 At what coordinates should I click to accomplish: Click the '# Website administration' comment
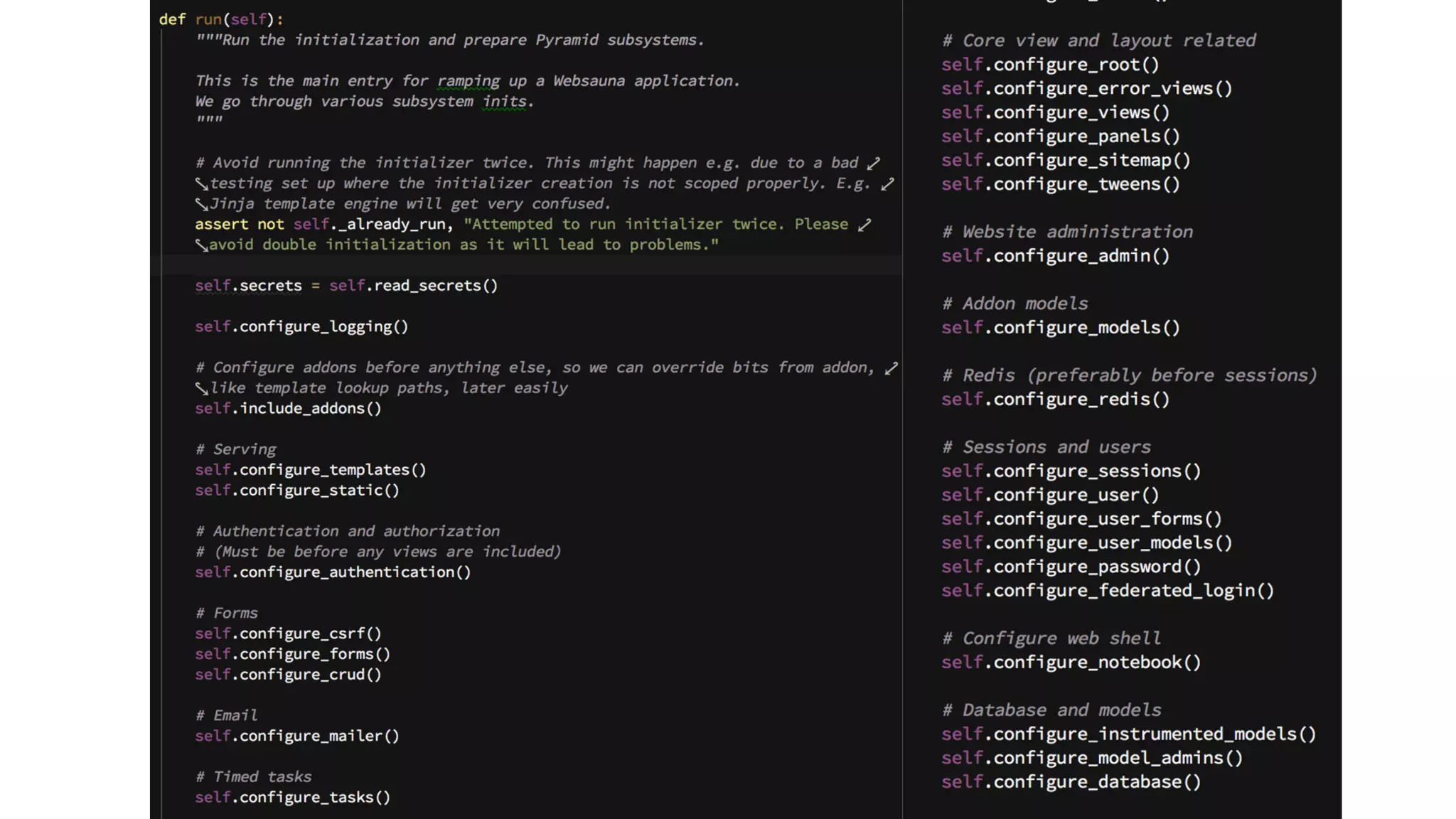tap(1067, 232)
